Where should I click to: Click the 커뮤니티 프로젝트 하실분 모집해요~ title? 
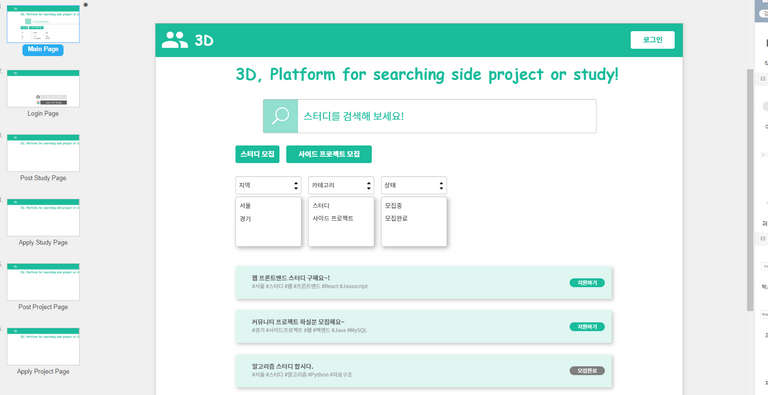coord(298,322)
